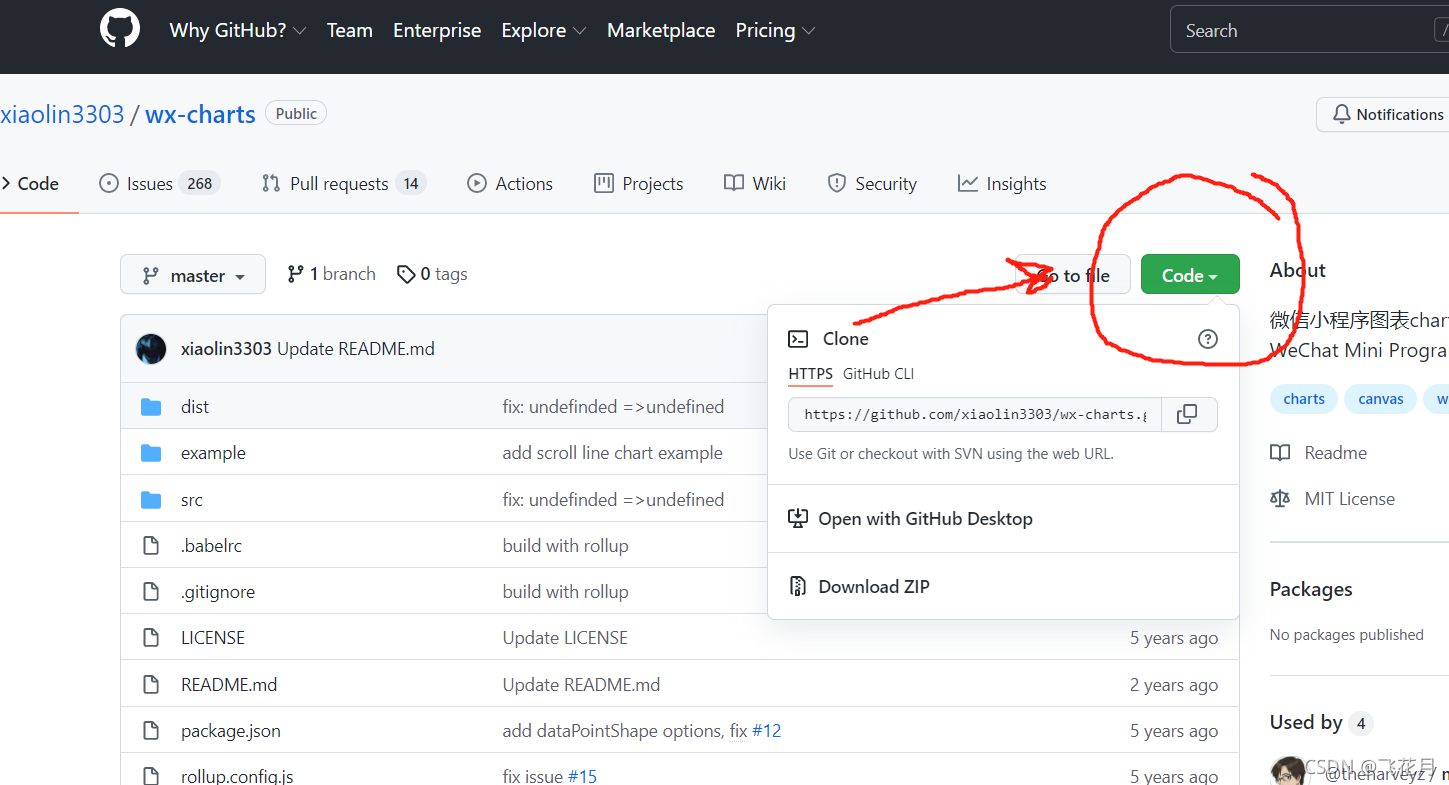The width and height of the screenshot is (1449, 785).
Task: Switch to the Pull requests tab
Action: click(344, 184)
